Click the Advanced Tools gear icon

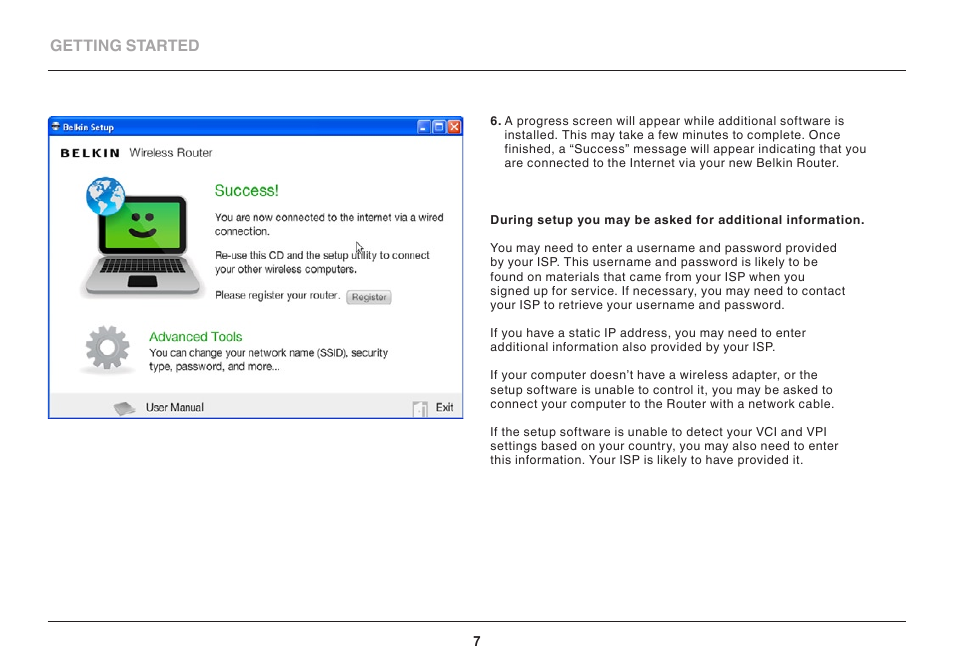pos(108,348)
